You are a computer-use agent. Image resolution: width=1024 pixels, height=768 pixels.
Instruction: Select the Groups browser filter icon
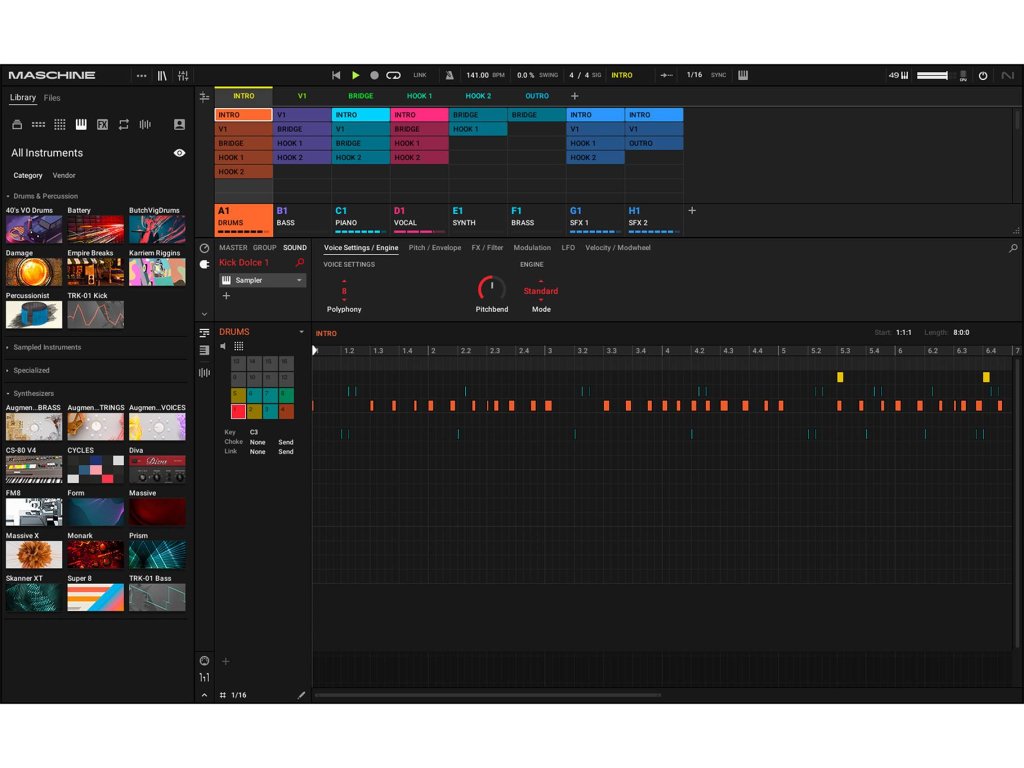[39, 124]
